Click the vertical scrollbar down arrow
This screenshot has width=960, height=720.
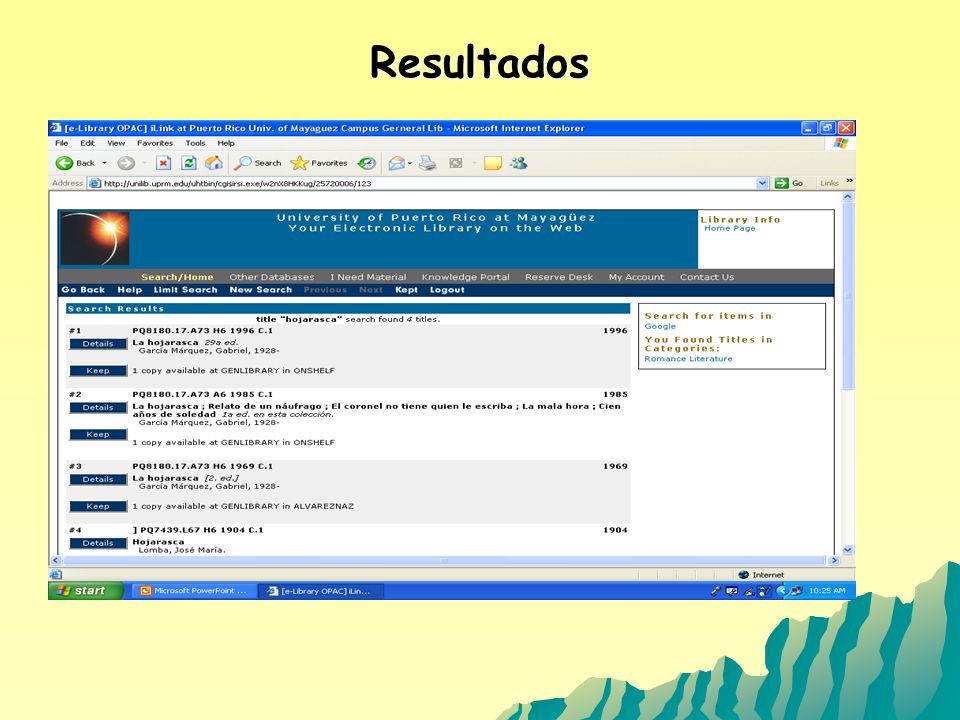point(848,550)
